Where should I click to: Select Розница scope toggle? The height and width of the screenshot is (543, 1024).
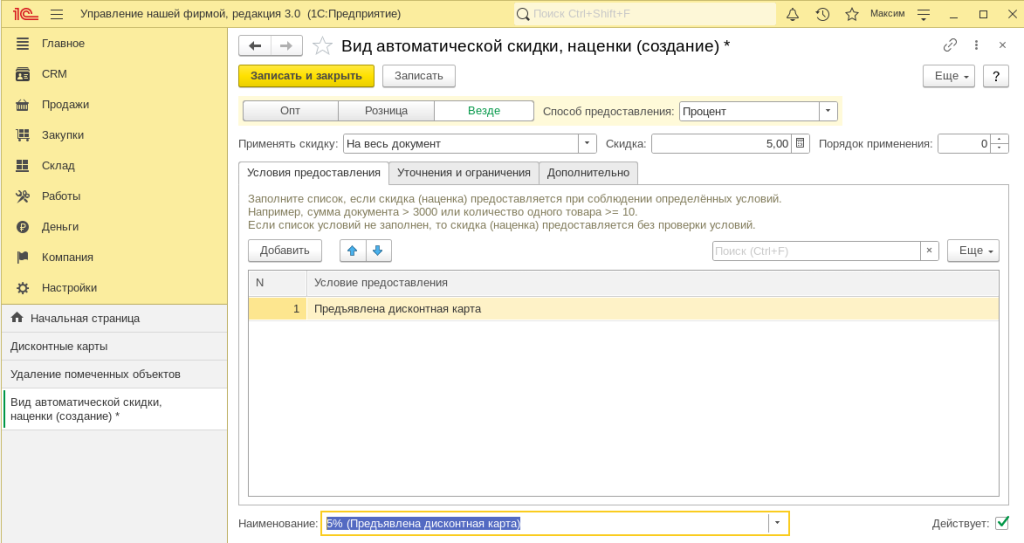point(386,111)
